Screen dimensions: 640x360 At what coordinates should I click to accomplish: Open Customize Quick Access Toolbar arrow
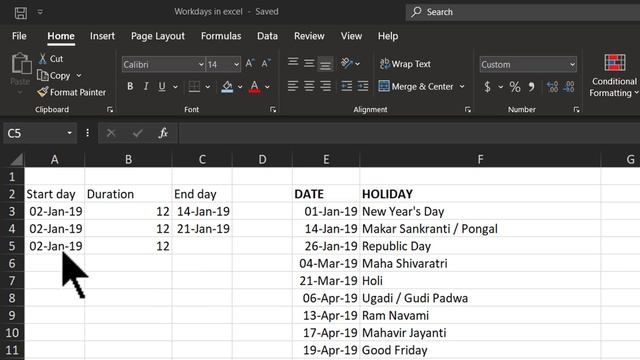(40, 12)
